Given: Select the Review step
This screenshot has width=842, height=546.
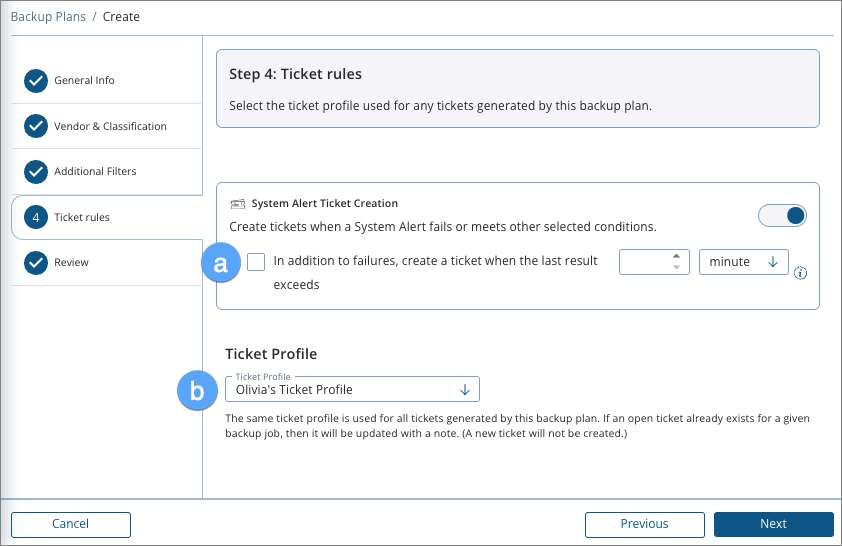Looking at the screenshot, I should 71,263.
